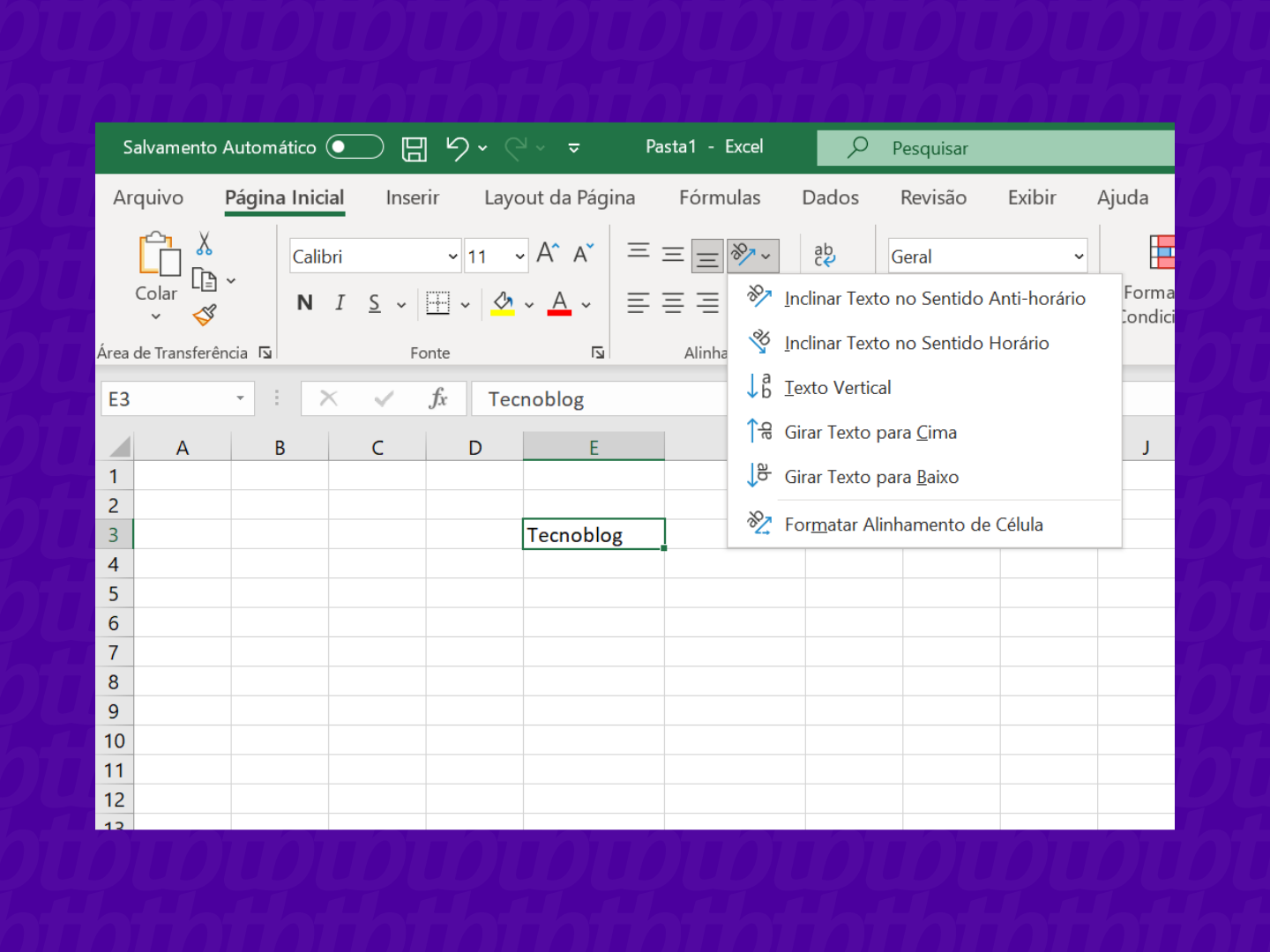The image size is (1270, 952).
Task: Open the Arquivo tab
Action: [x=148, y=197]
